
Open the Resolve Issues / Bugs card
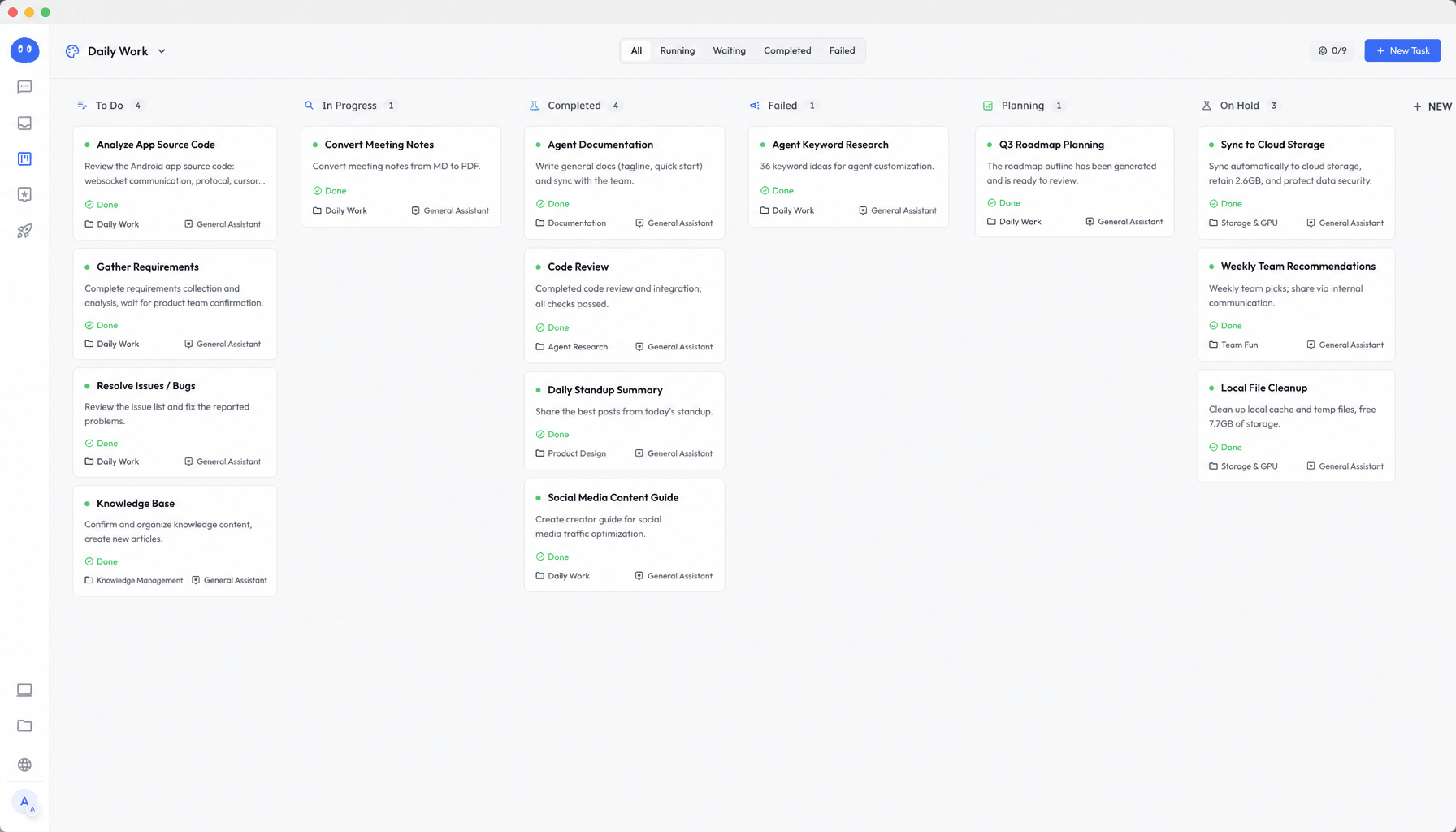[x=175, y=422]
